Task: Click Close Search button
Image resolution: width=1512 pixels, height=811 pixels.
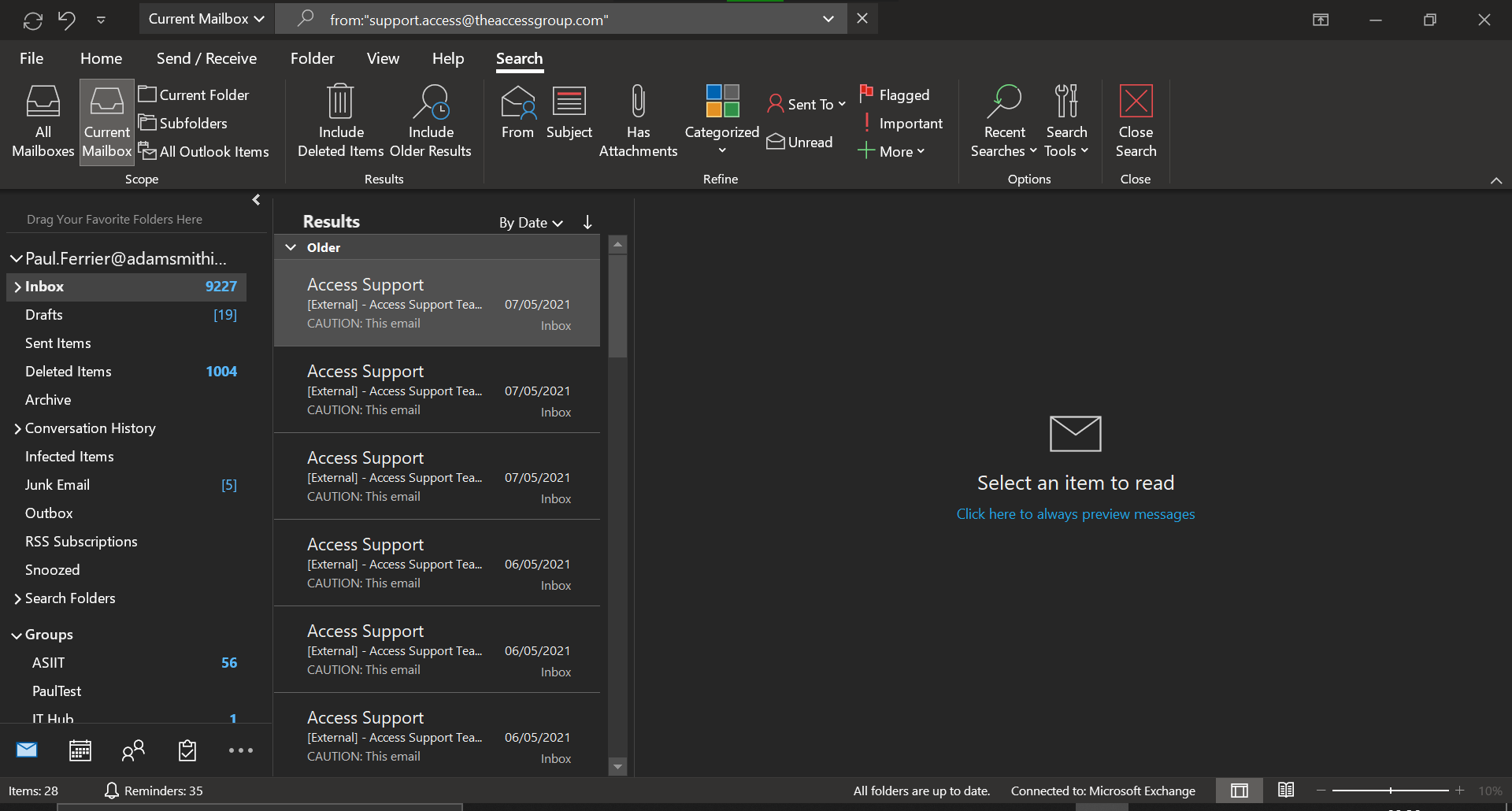Action: click(1136, 122)
